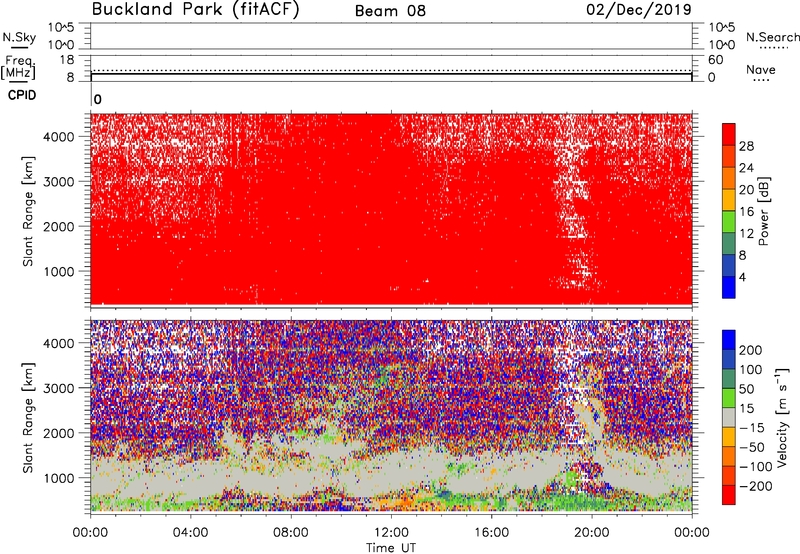Click the Buckland Park (fitACF) title
Image resolution: width=800 pixels, height=554 pixels.
click(195, 10)
